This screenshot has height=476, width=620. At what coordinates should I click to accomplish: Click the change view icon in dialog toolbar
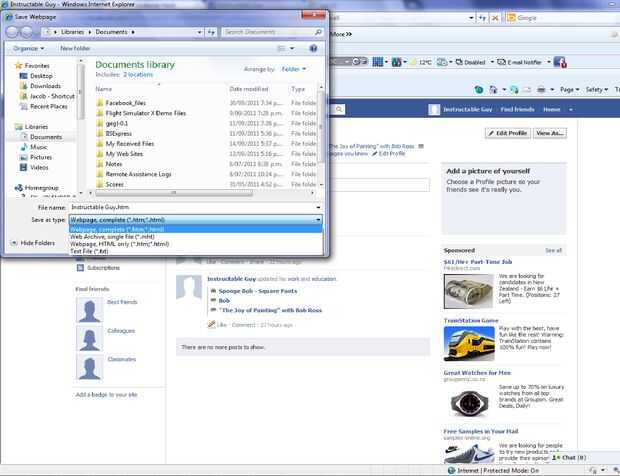click(x=281, y=48)
